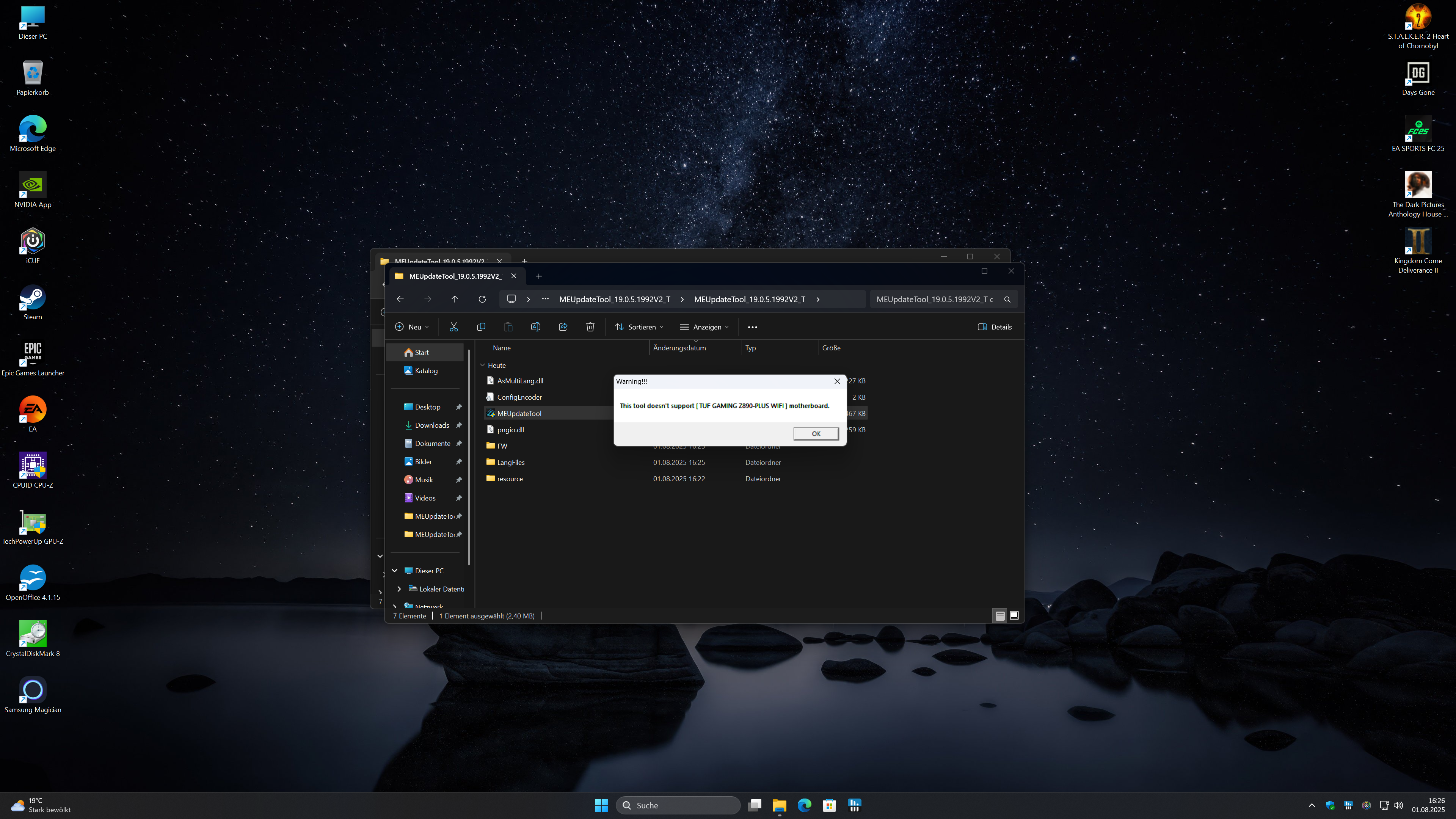The height and width of the screenshot is (819, 1456).
Task: Click the Delete trash icon
Action: click(590, 327)
